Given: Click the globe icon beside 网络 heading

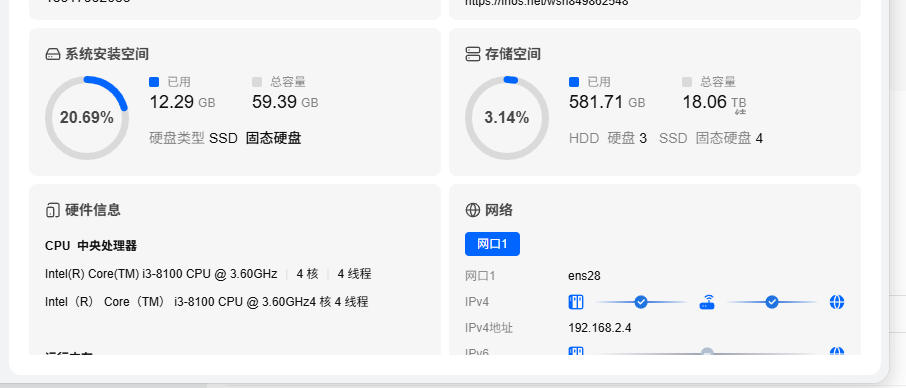Looking at the screenshot, I should click(473, 210).
